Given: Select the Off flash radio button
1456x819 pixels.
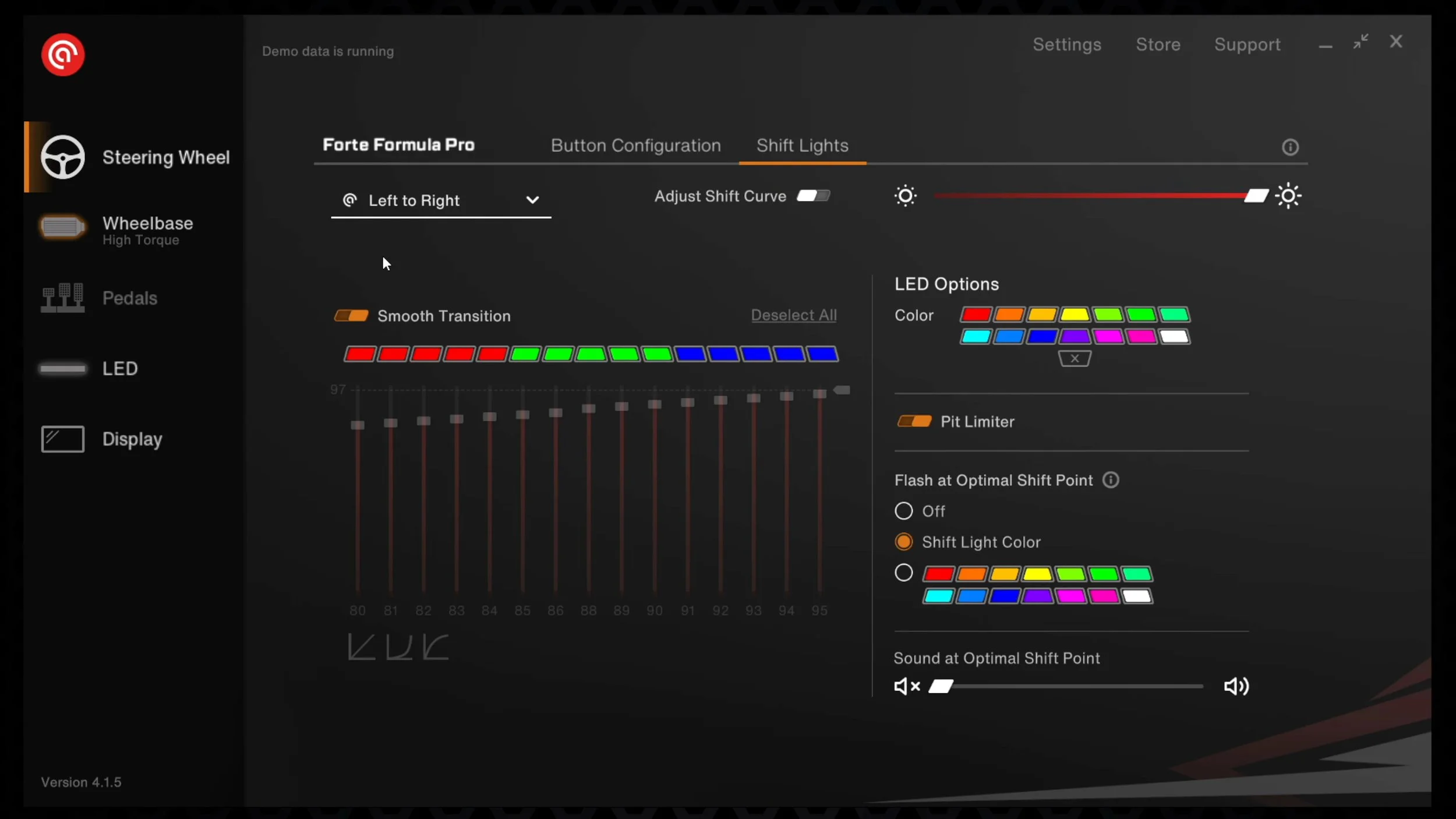Looking at the screenshot, I should pyautogui.click(x=903, y=511).
